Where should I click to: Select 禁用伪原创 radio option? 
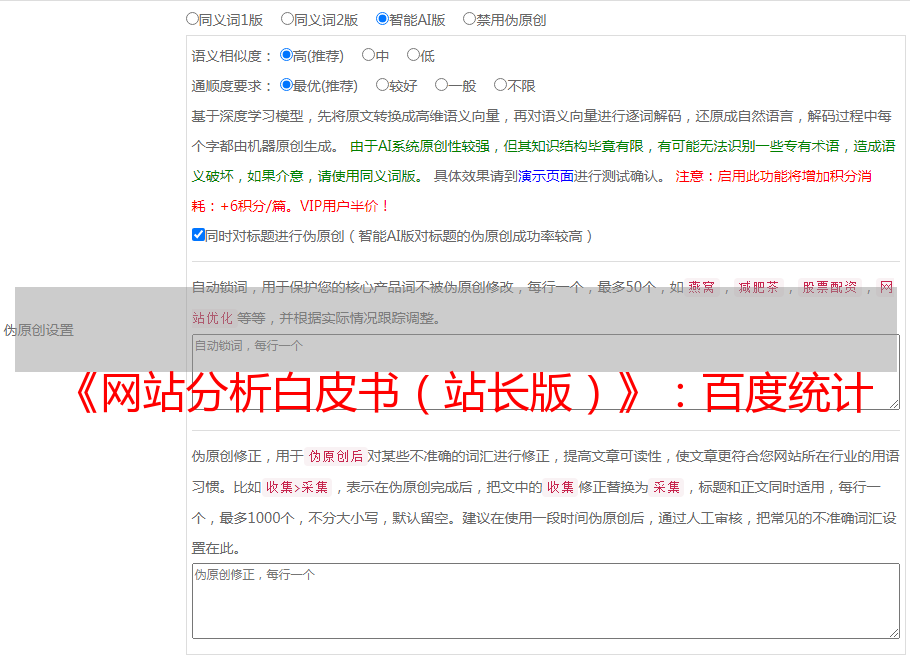tap(469, 19)
